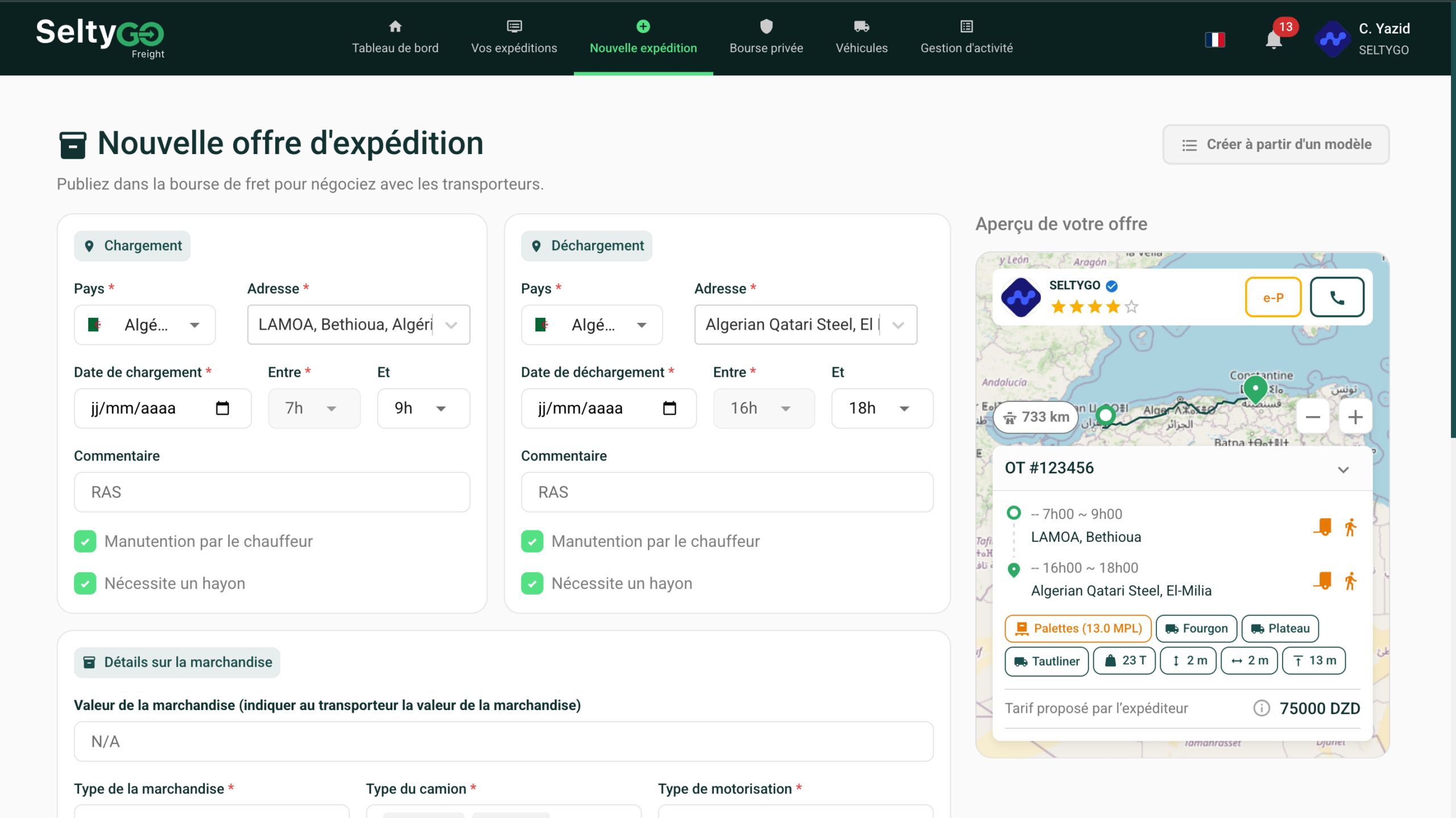
Task: Toggle loading 'Nécessite un hayon' checkbox
Action: point(85,583)
